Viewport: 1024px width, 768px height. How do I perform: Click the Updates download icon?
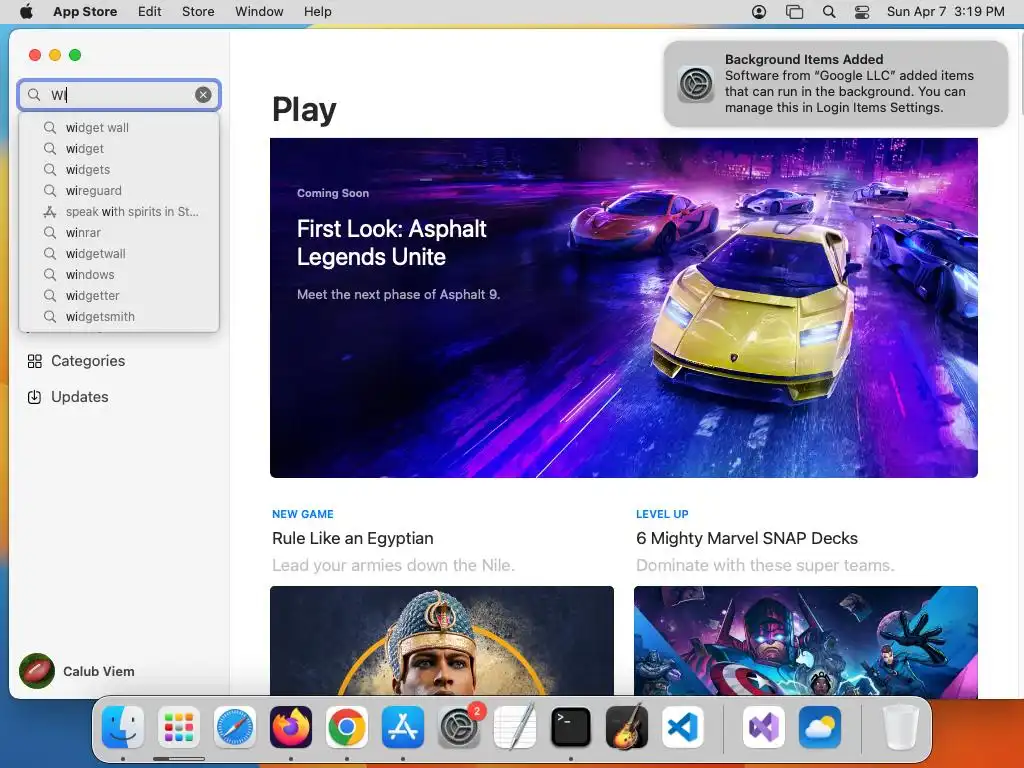[35, 397]
